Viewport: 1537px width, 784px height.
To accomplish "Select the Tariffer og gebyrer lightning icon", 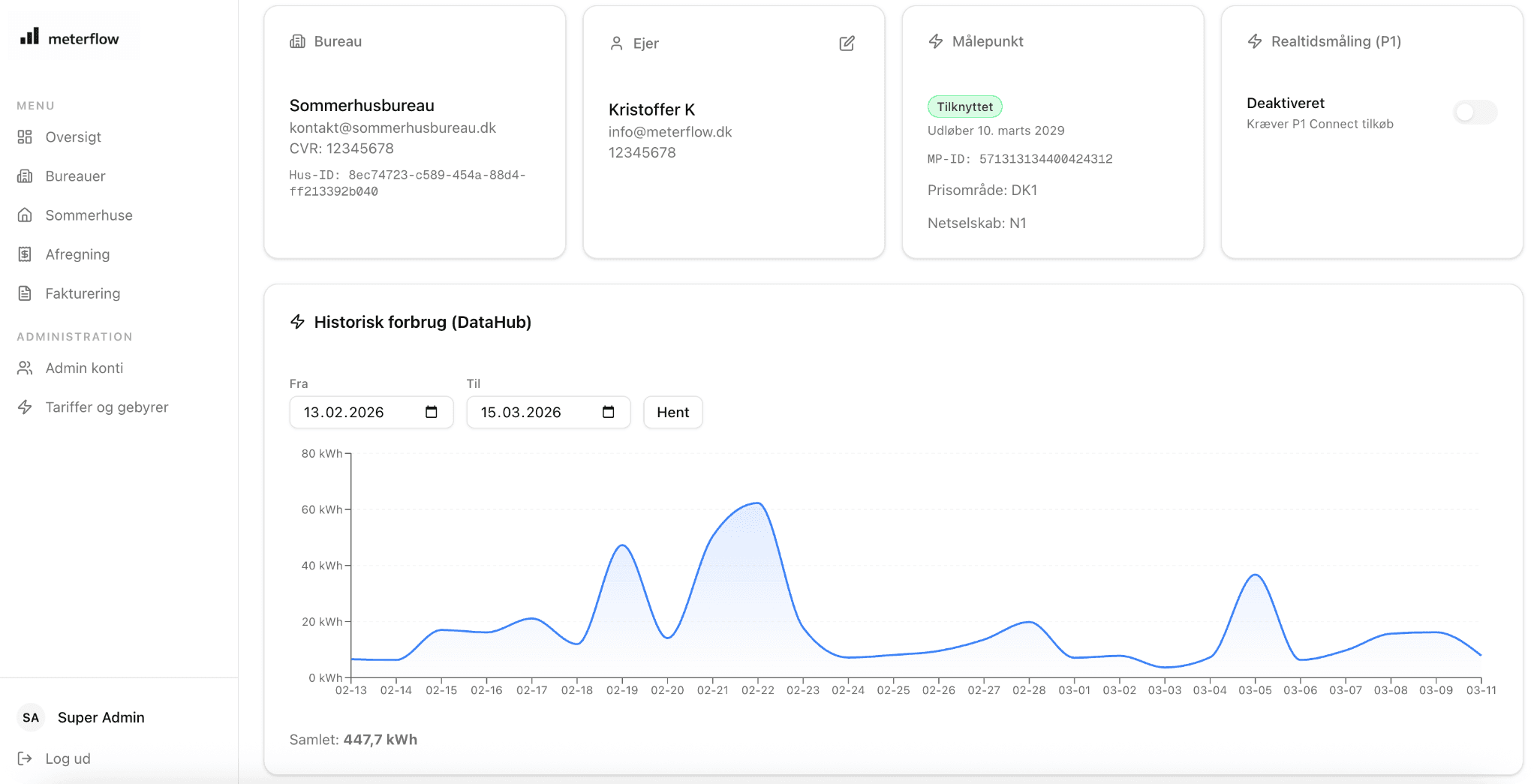I will pyautogui.click(x=26, y=407).
